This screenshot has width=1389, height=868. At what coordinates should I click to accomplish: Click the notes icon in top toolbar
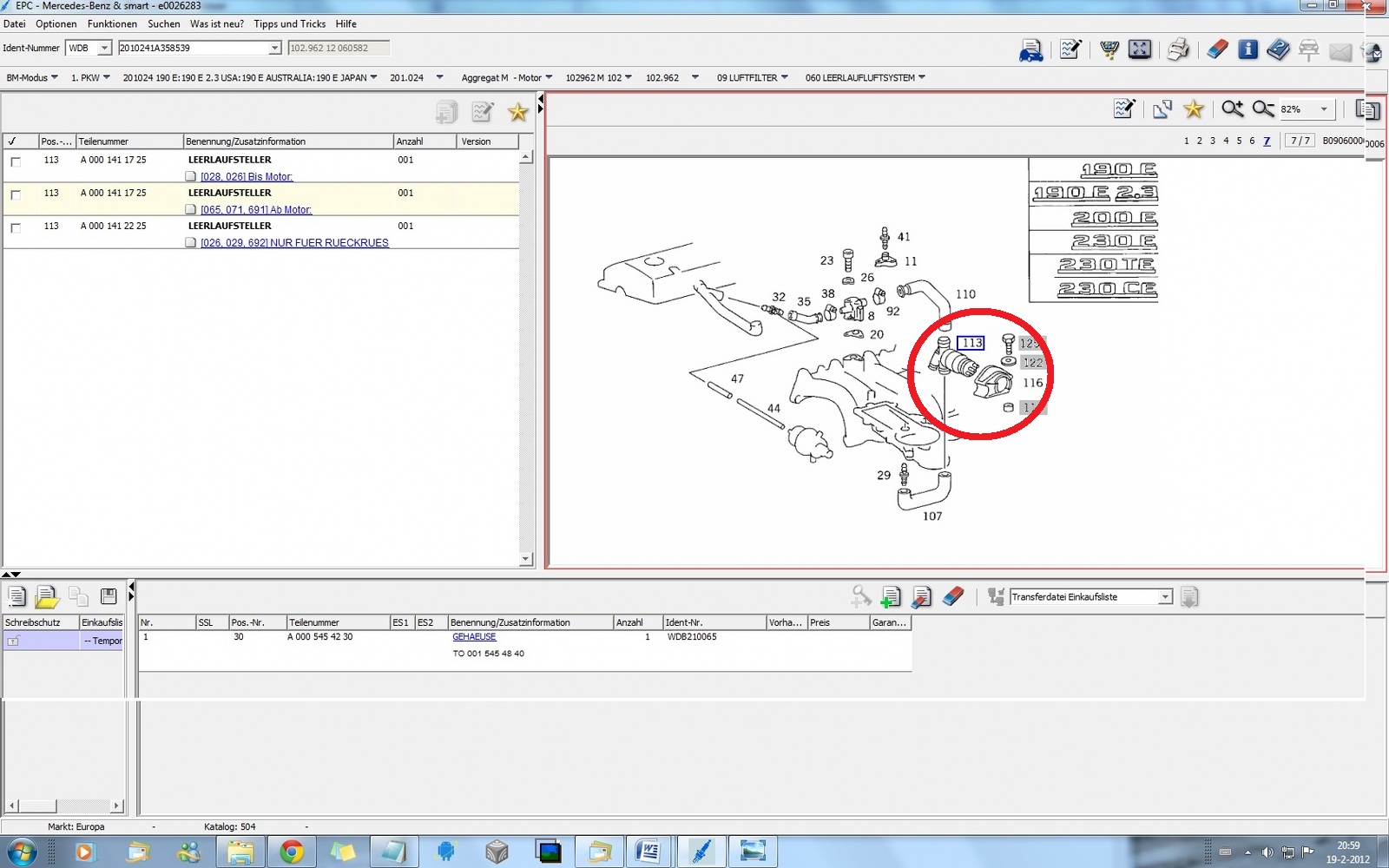coord(1070,49)
